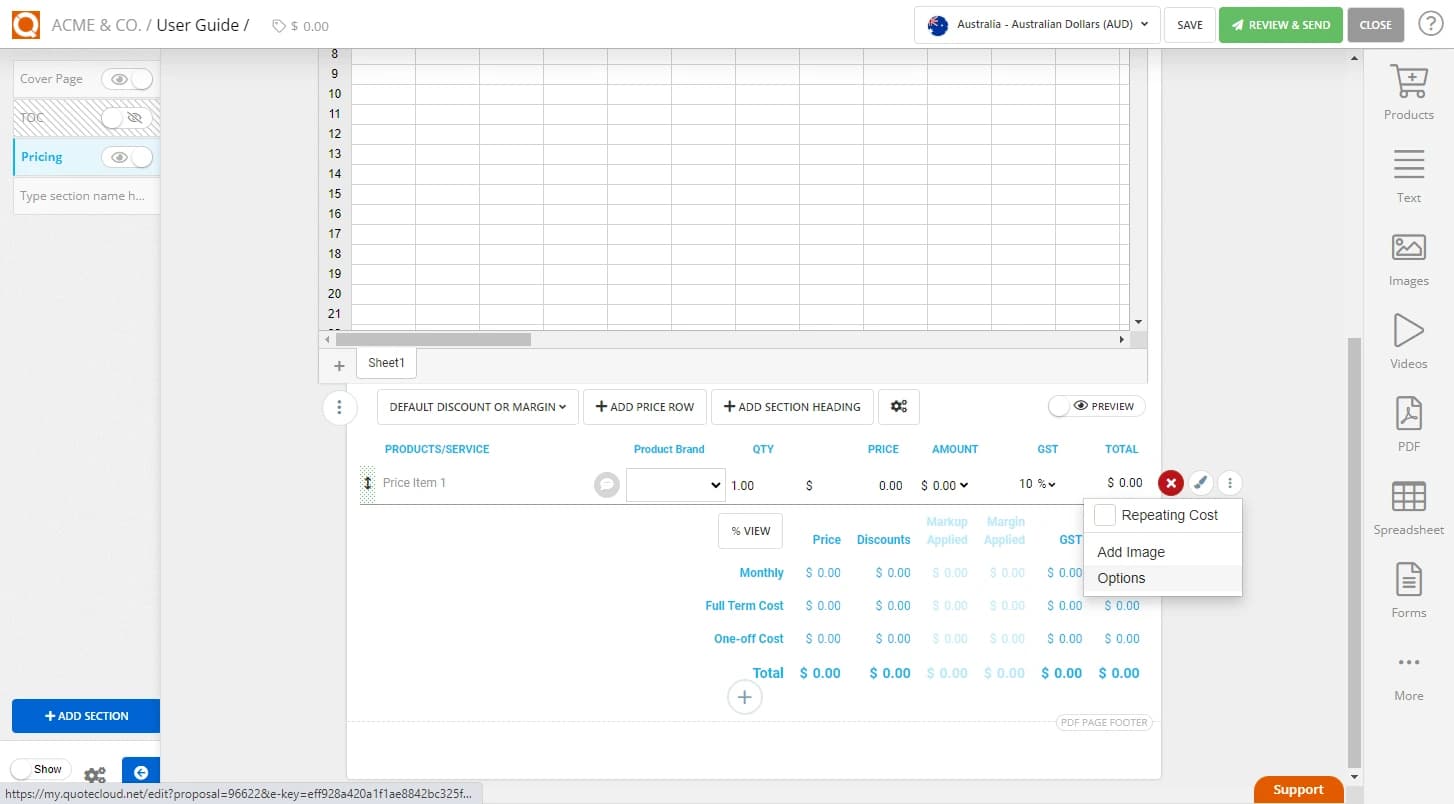The image size is (1454, 804).
Task: Click the Price Item 1 name field
Action: point(450,483)
